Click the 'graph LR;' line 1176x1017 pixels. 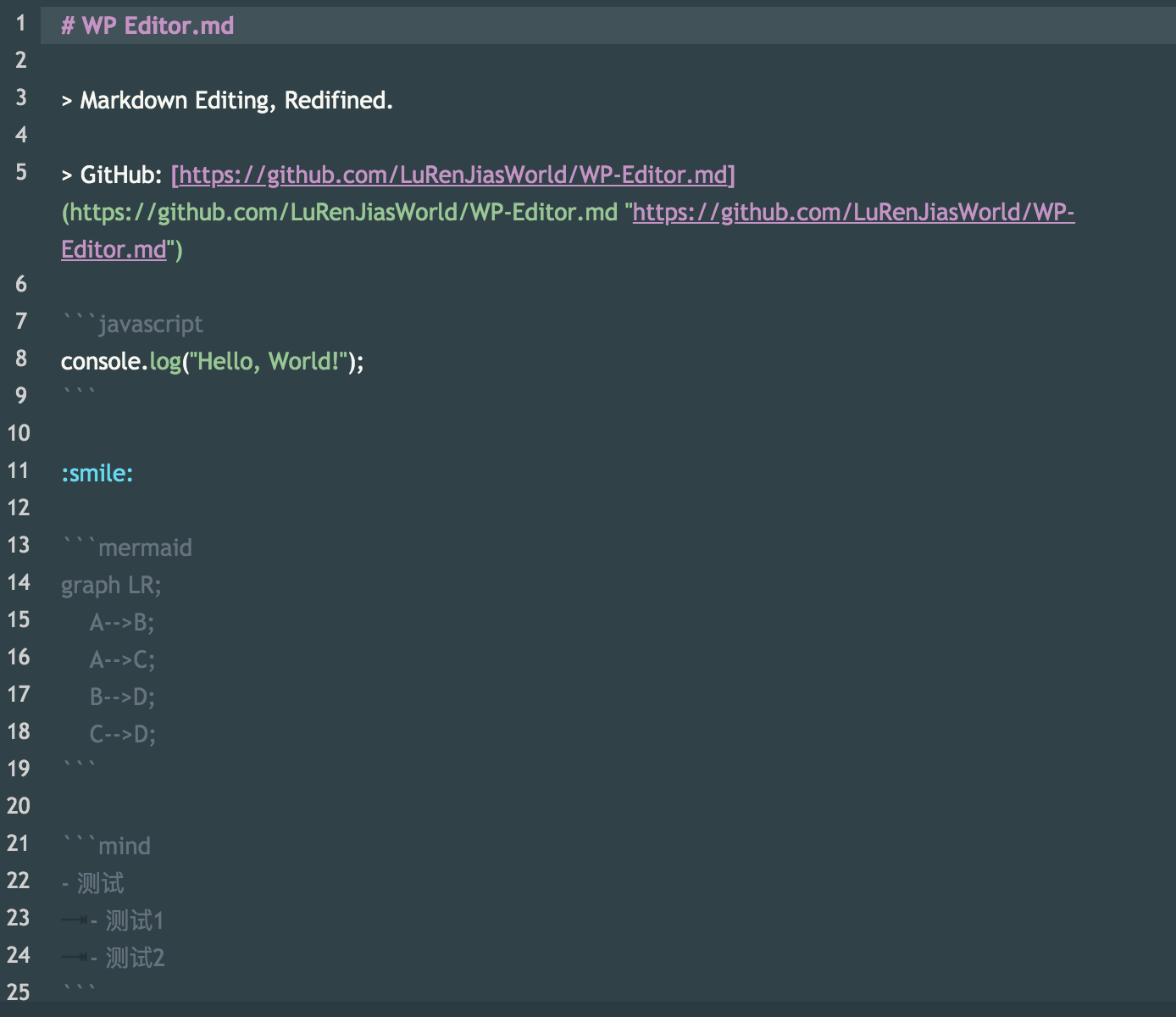[x=111, y=585]
